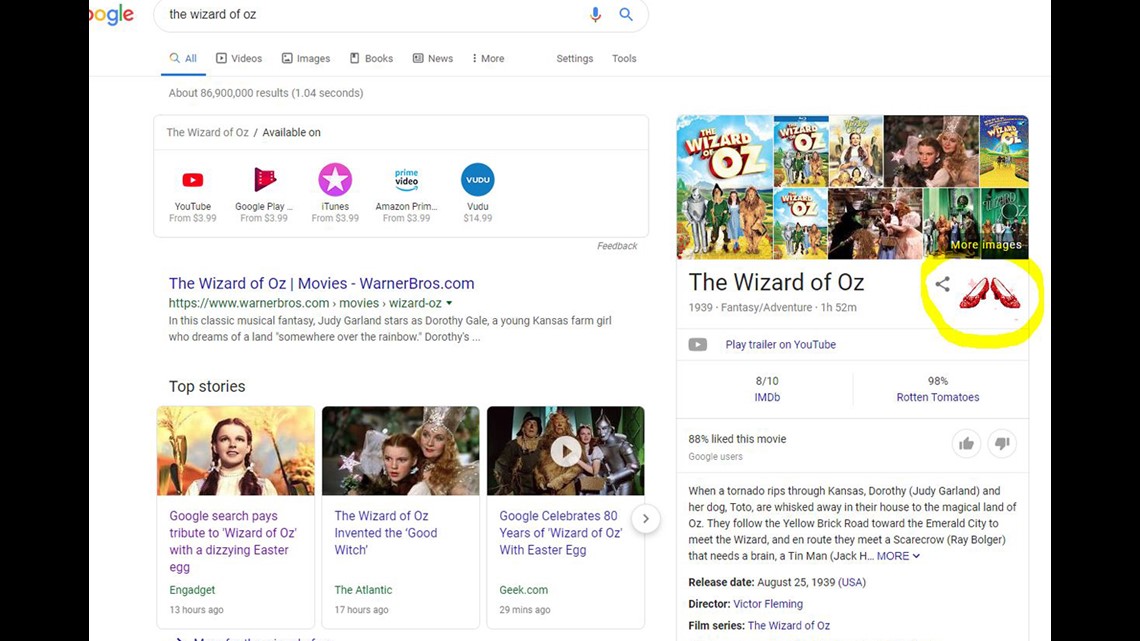Open The Wizard of Oz WarnerBros.com result

[321, 283]
